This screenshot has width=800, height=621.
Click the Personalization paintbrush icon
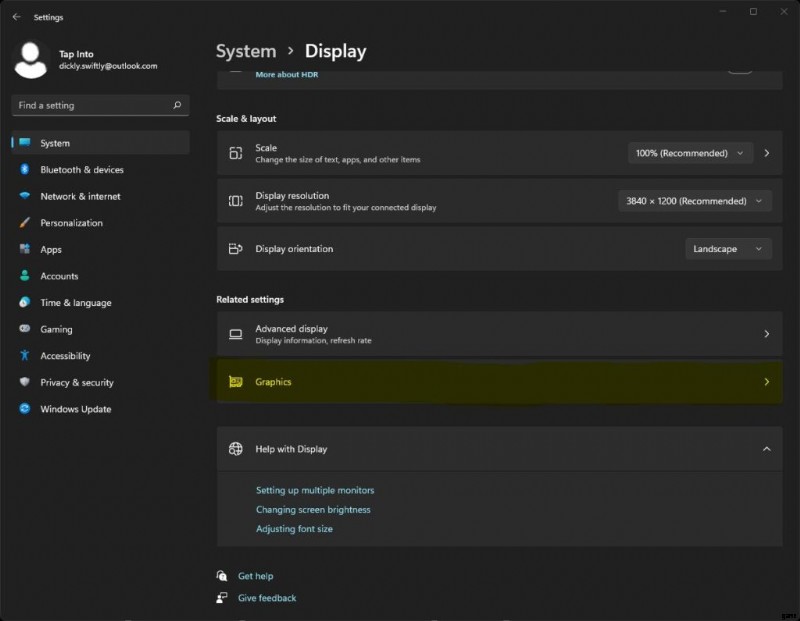[x=24, y=222]
